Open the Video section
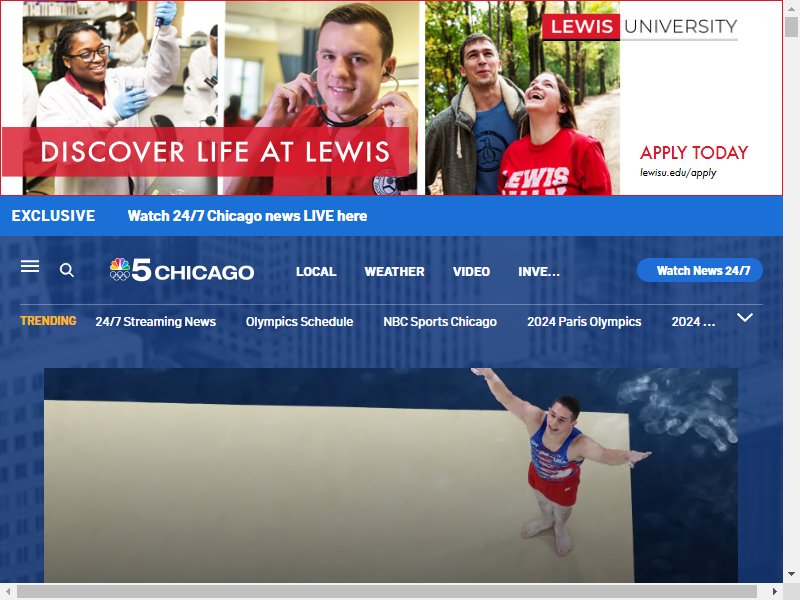Viewport: 800px width, 600px height. click(471, 271)
